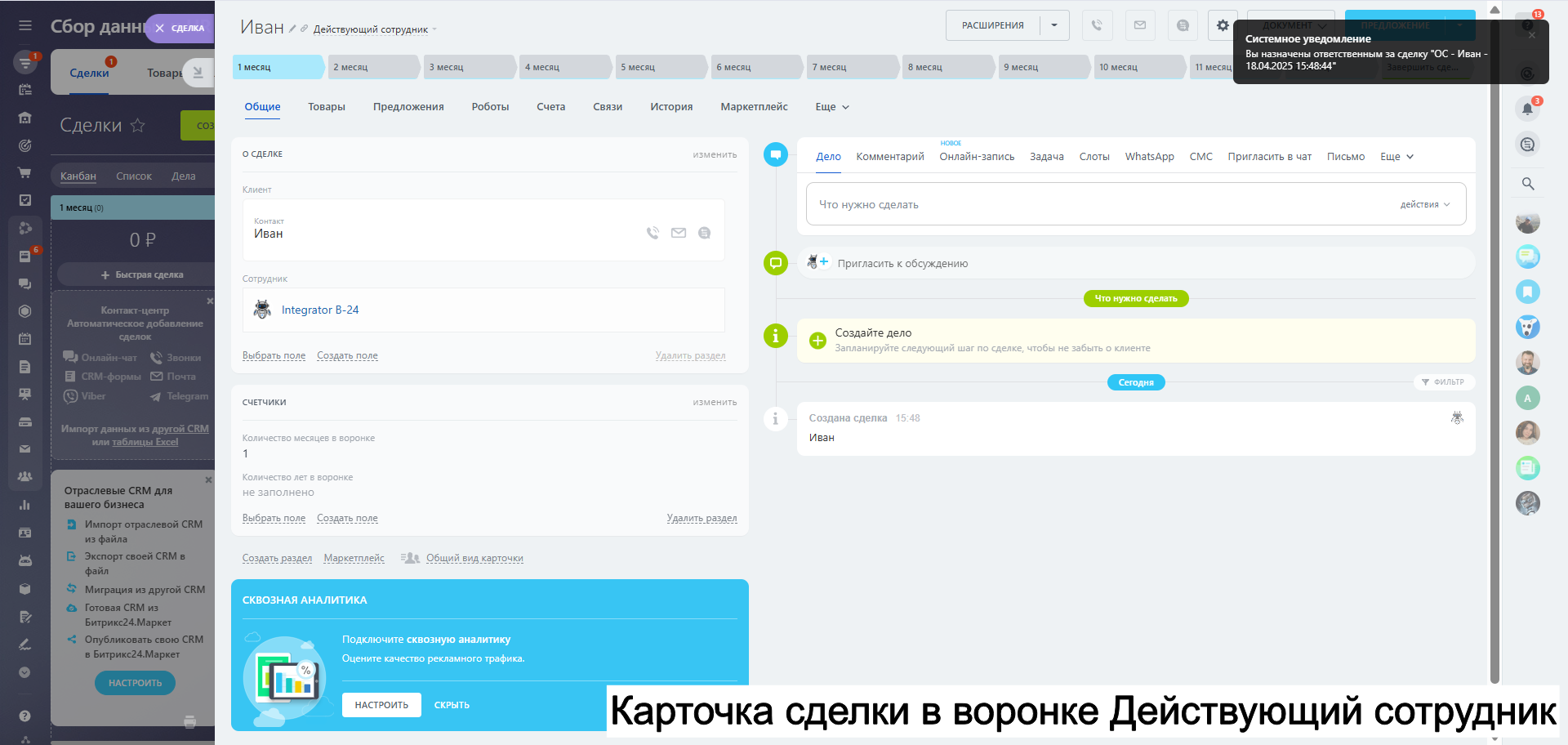Open the chat bubble icon in the top toolbar
The image size is (1568, 745).
point(1183,25)
